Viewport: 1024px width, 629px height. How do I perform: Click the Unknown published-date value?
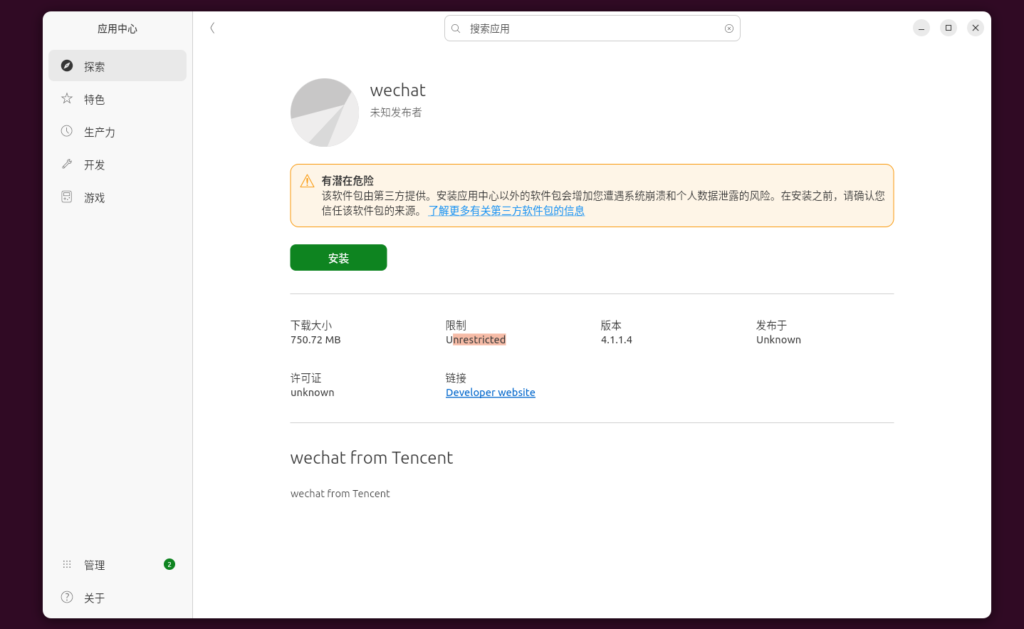tap(778, 340)
